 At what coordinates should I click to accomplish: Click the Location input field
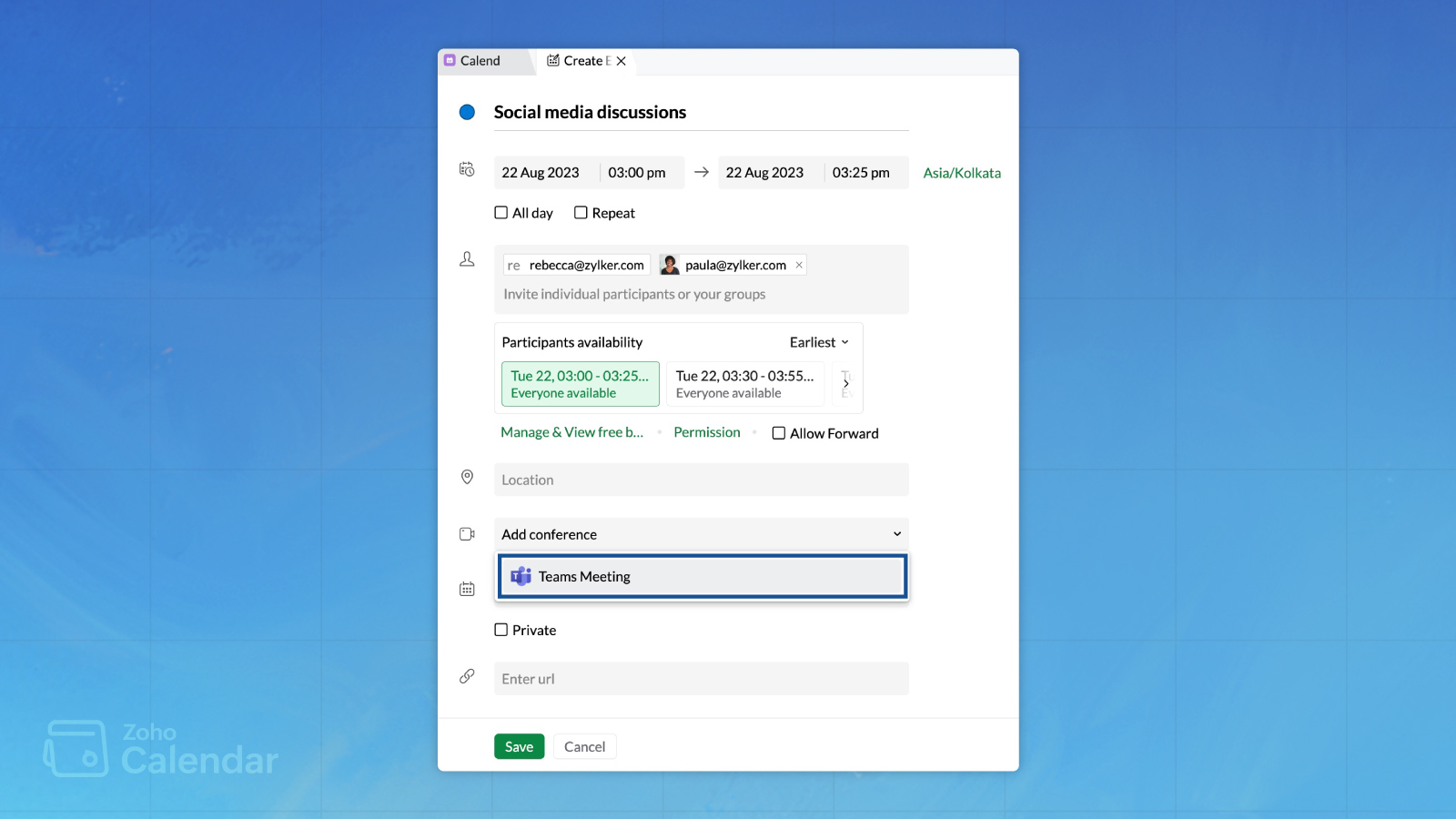click(x=701, y=480)
